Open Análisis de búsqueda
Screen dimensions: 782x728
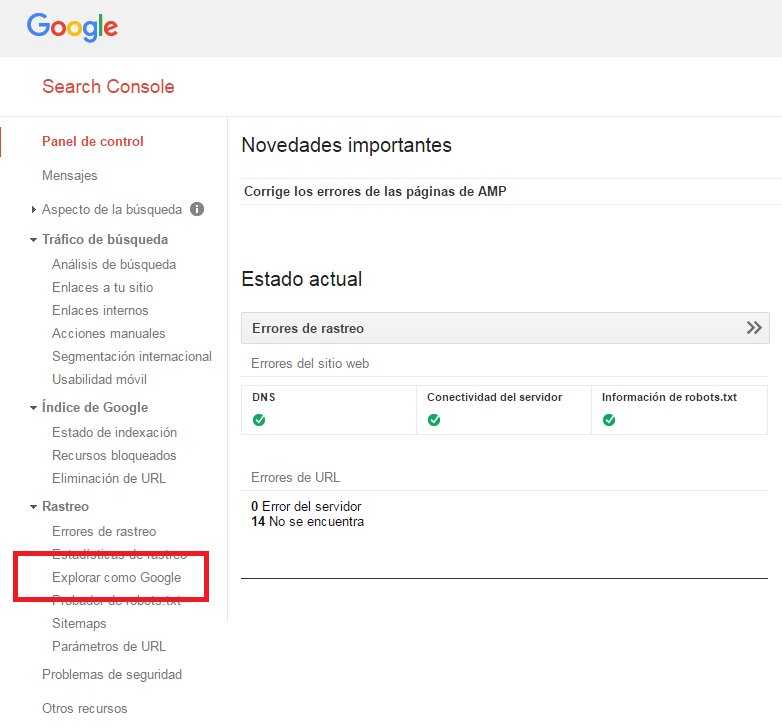[x=114, y=264]
